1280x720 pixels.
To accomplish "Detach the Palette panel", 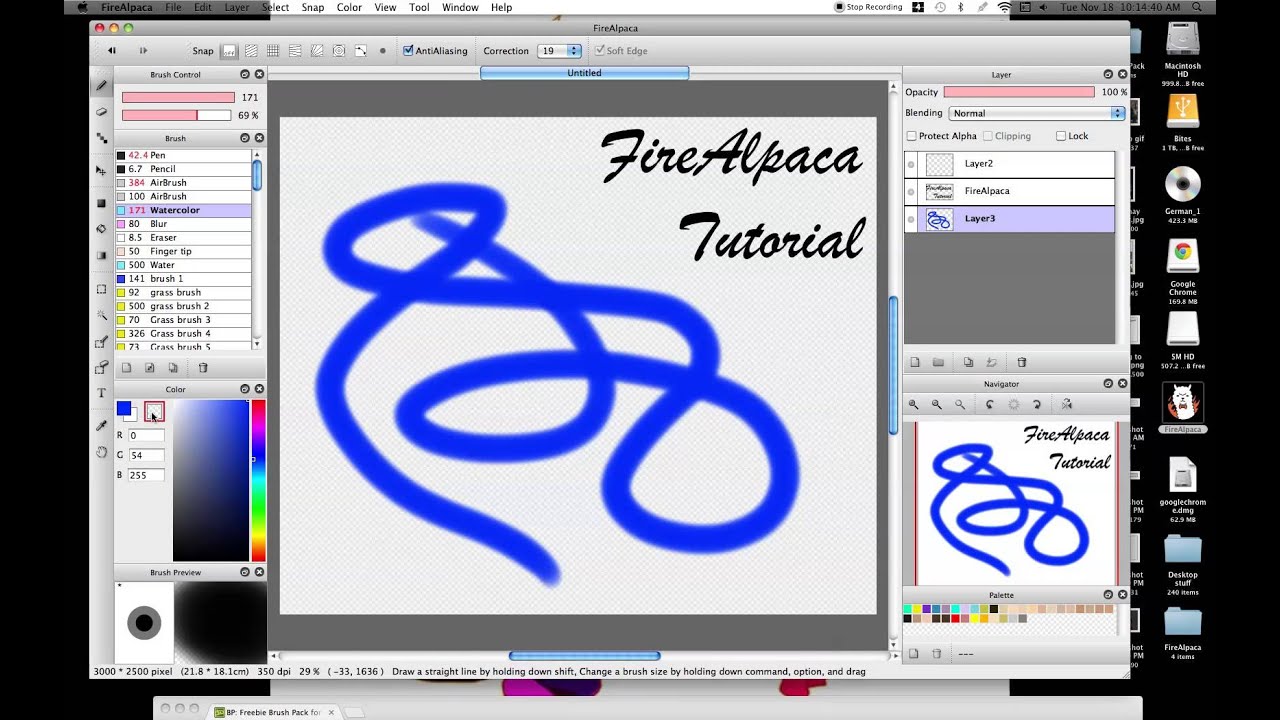I will click(x=1108, y=595).
